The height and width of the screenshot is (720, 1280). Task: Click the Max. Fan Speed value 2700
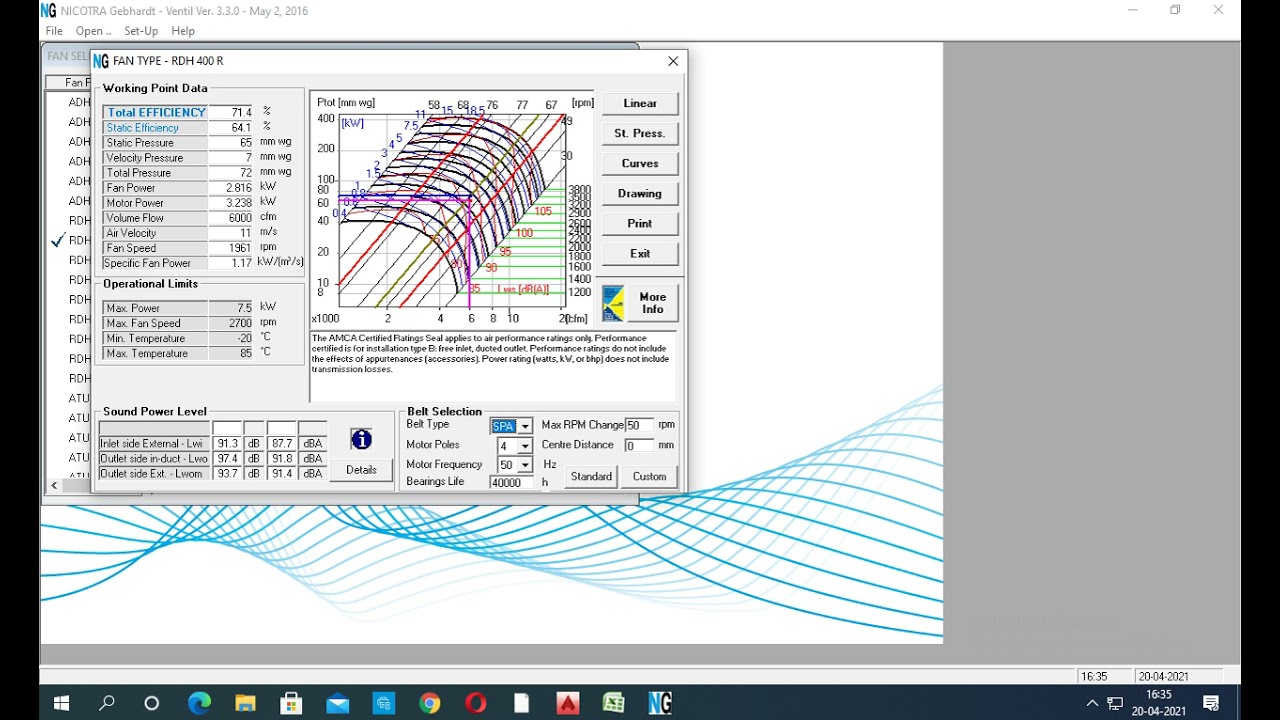point(232,323)
